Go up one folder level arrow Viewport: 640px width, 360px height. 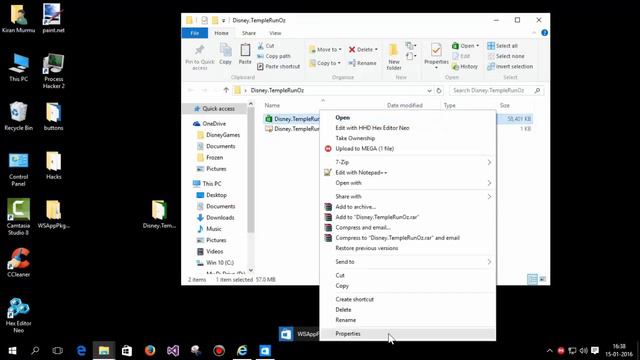pos(226,91)
